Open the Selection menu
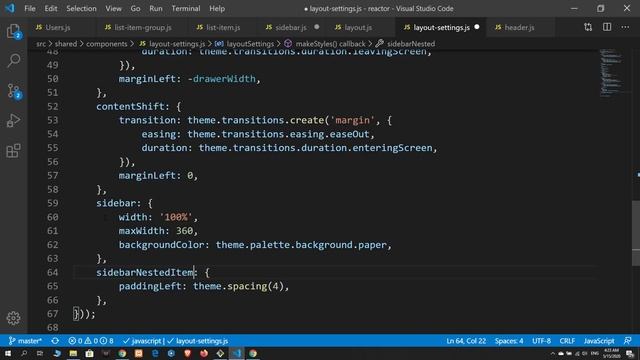 (x=81, y=8)
